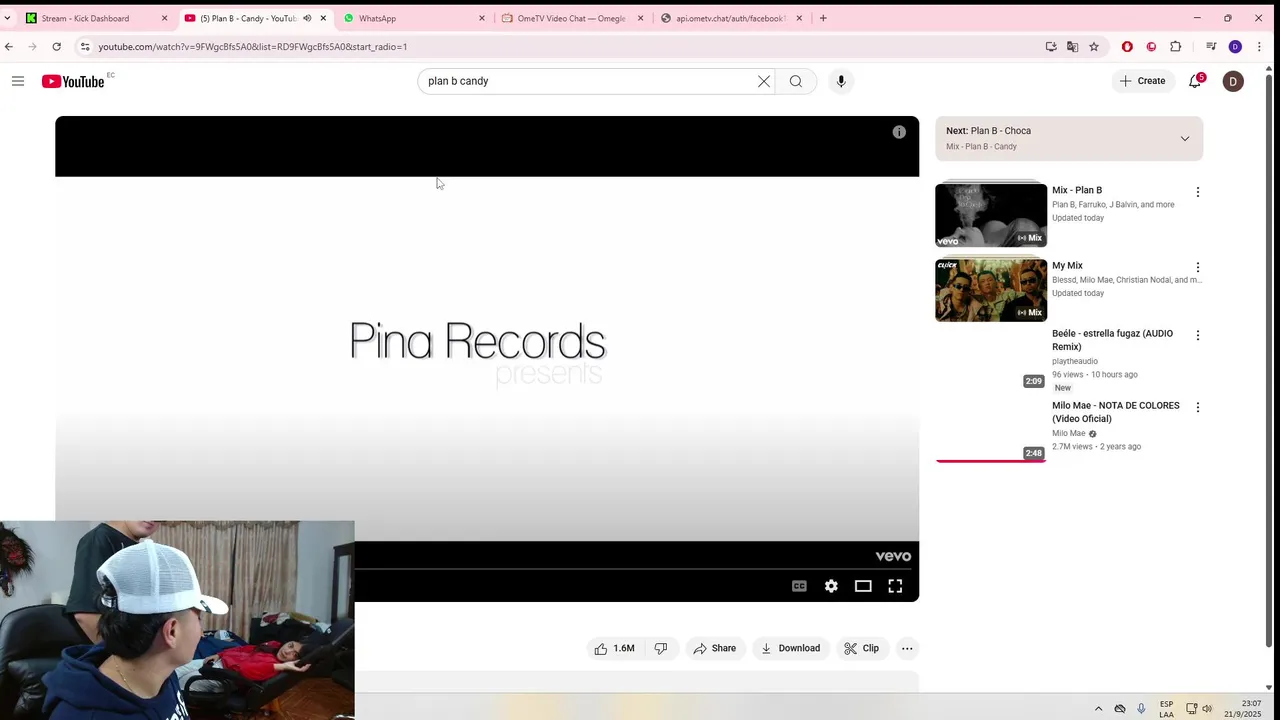Click the magnifier search button
Viewport: 1280px width, 720px height.
(x=796, y=81)
